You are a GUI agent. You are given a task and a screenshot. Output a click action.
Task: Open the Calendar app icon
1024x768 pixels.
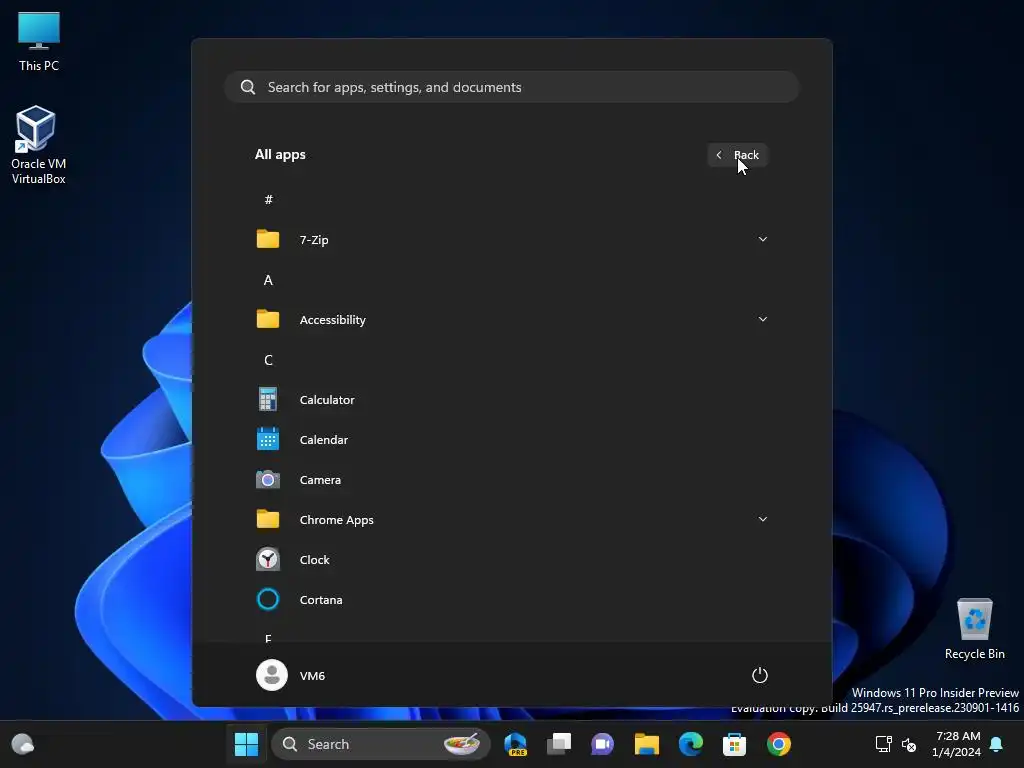pos(268,440)
